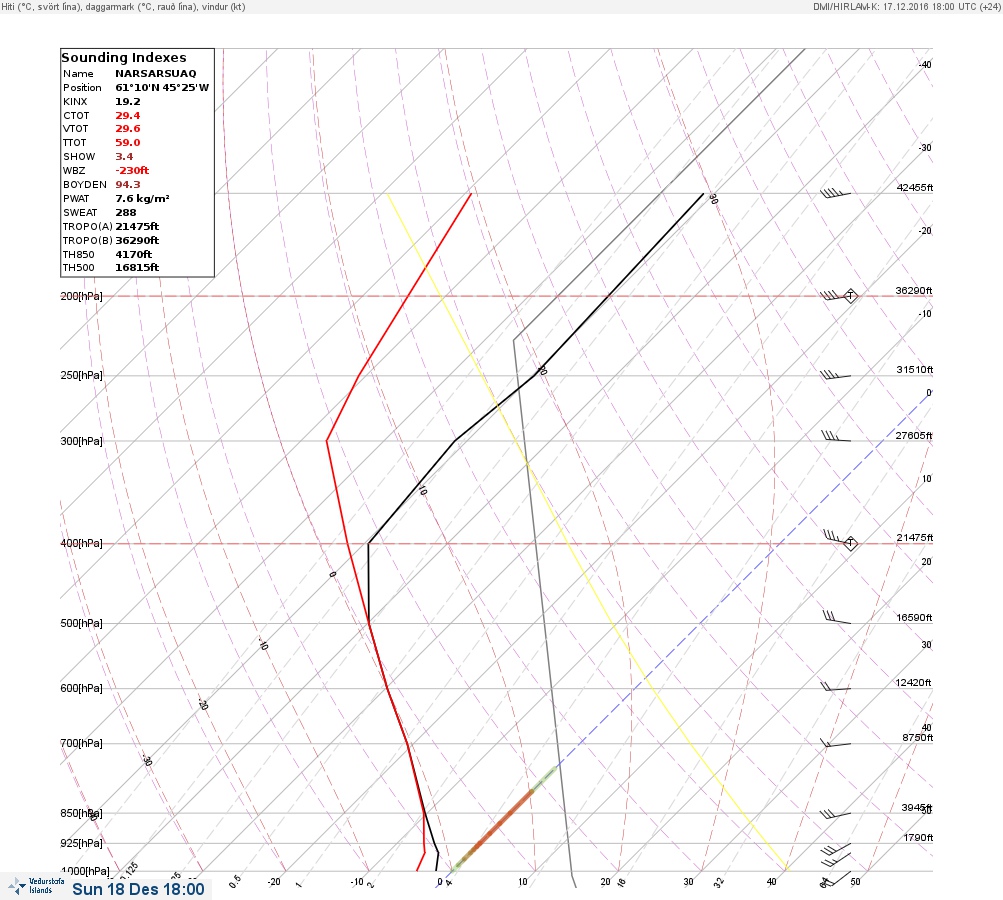The image size is (1003, 900).
Task: Click the 27605ft height label
Action: (x=914, y=436)
